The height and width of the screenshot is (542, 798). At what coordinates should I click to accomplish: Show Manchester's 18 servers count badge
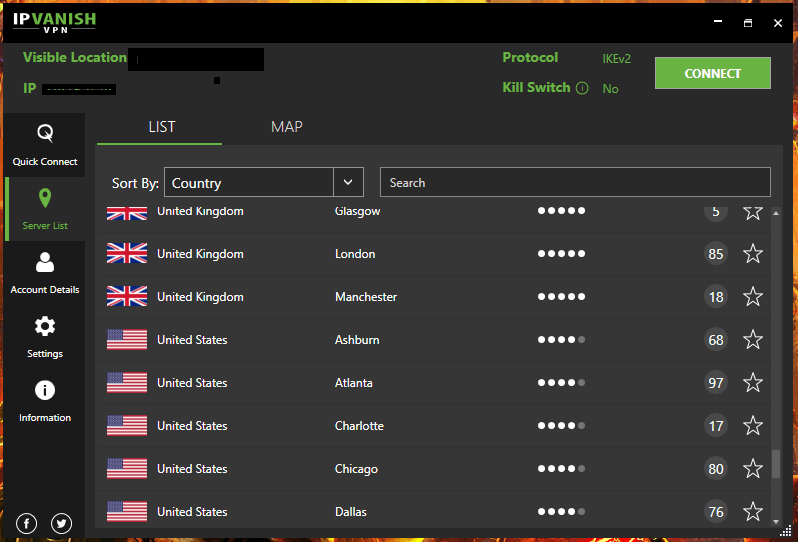point(716,297)
